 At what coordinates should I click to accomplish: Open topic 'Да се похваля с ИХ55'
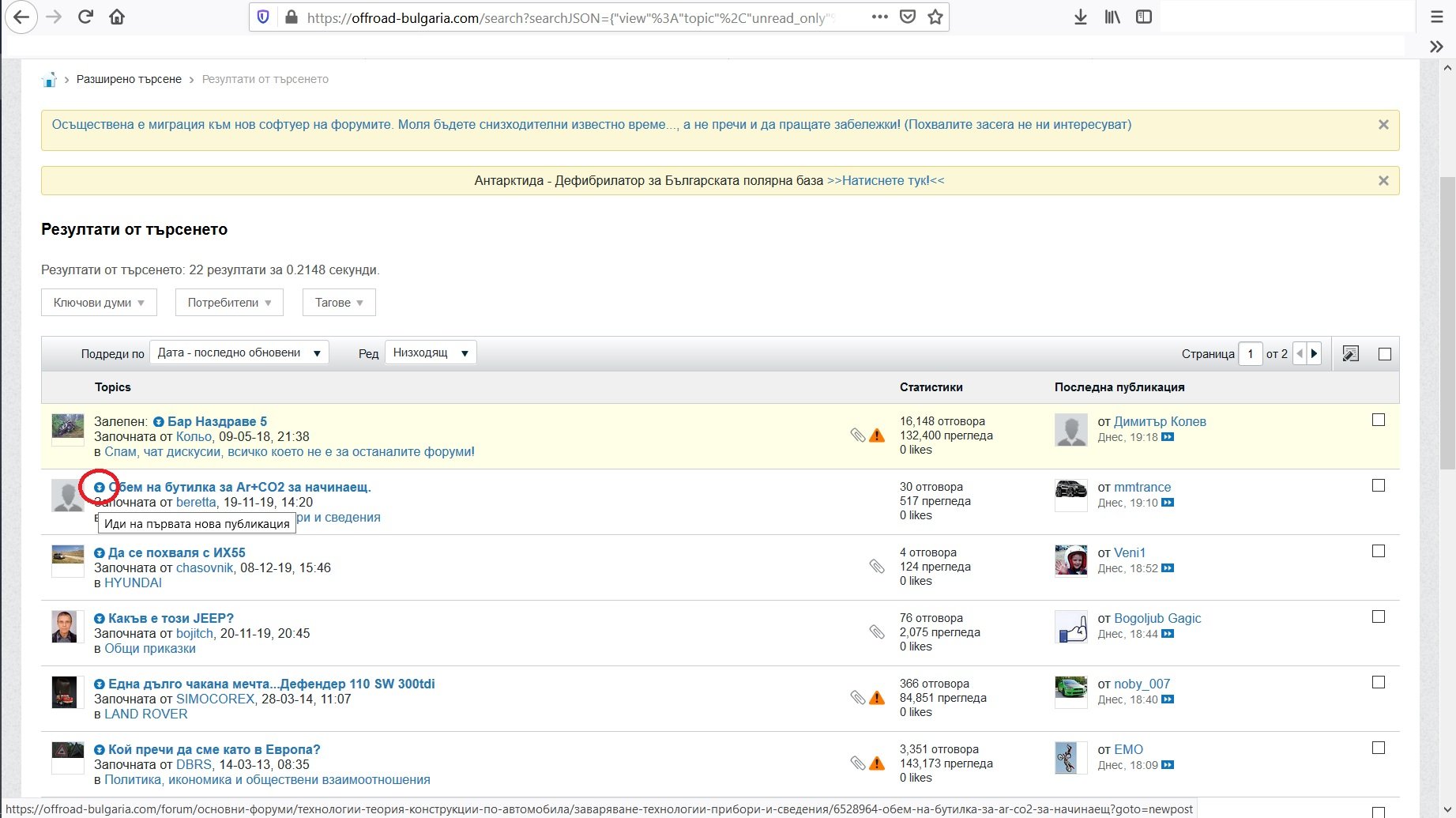pyautogui.click(x=176, y=552)
